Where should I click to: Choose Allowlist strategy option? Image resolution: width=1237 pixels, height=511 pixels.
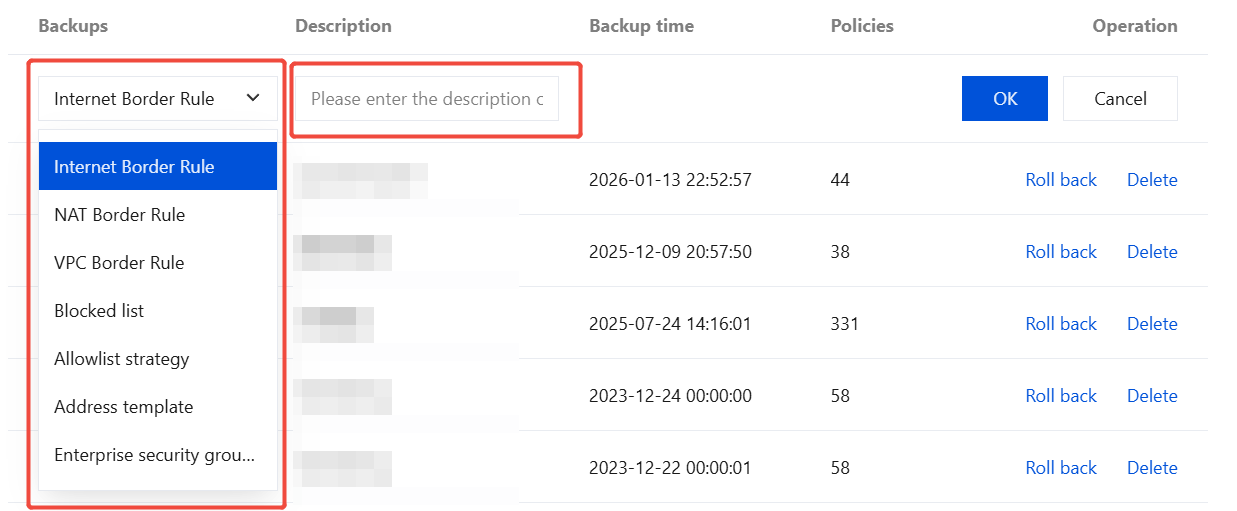(x=157, y=359)
